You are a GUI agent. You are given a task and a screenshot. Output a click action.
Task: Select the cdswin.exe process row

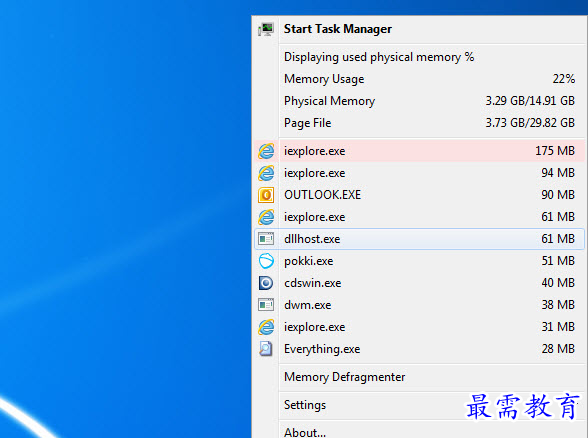(420, 283)
